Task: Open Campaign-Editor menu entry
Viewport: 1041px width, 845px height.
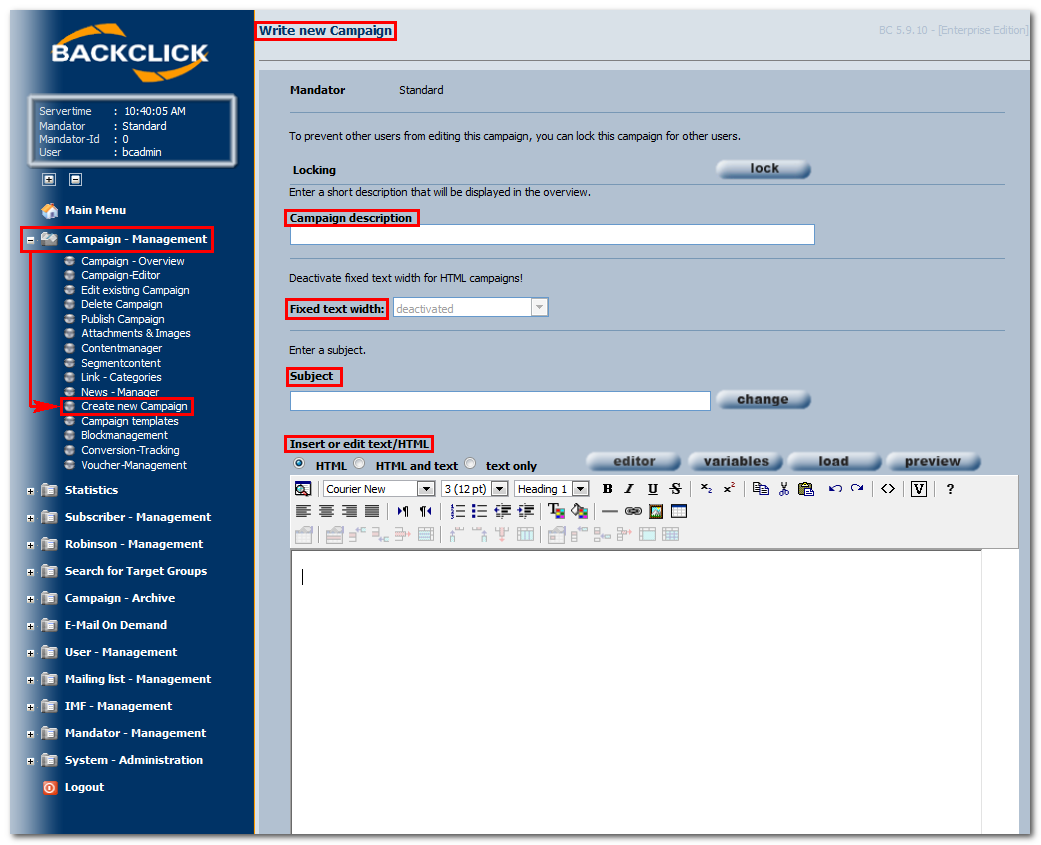Action: point(120,275)
